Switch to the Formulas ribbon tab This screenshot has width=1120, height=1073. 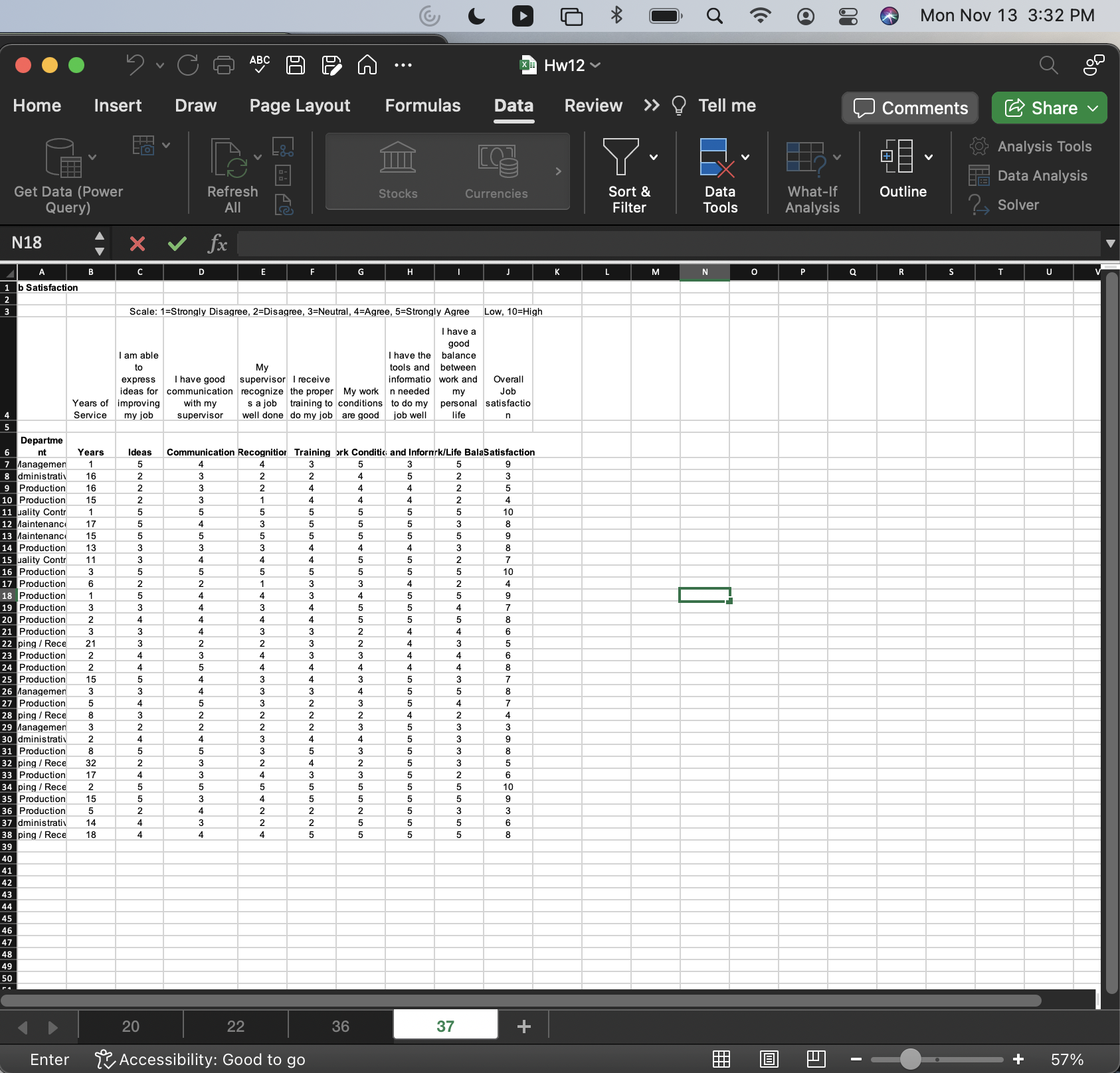[x=423, y=105]
